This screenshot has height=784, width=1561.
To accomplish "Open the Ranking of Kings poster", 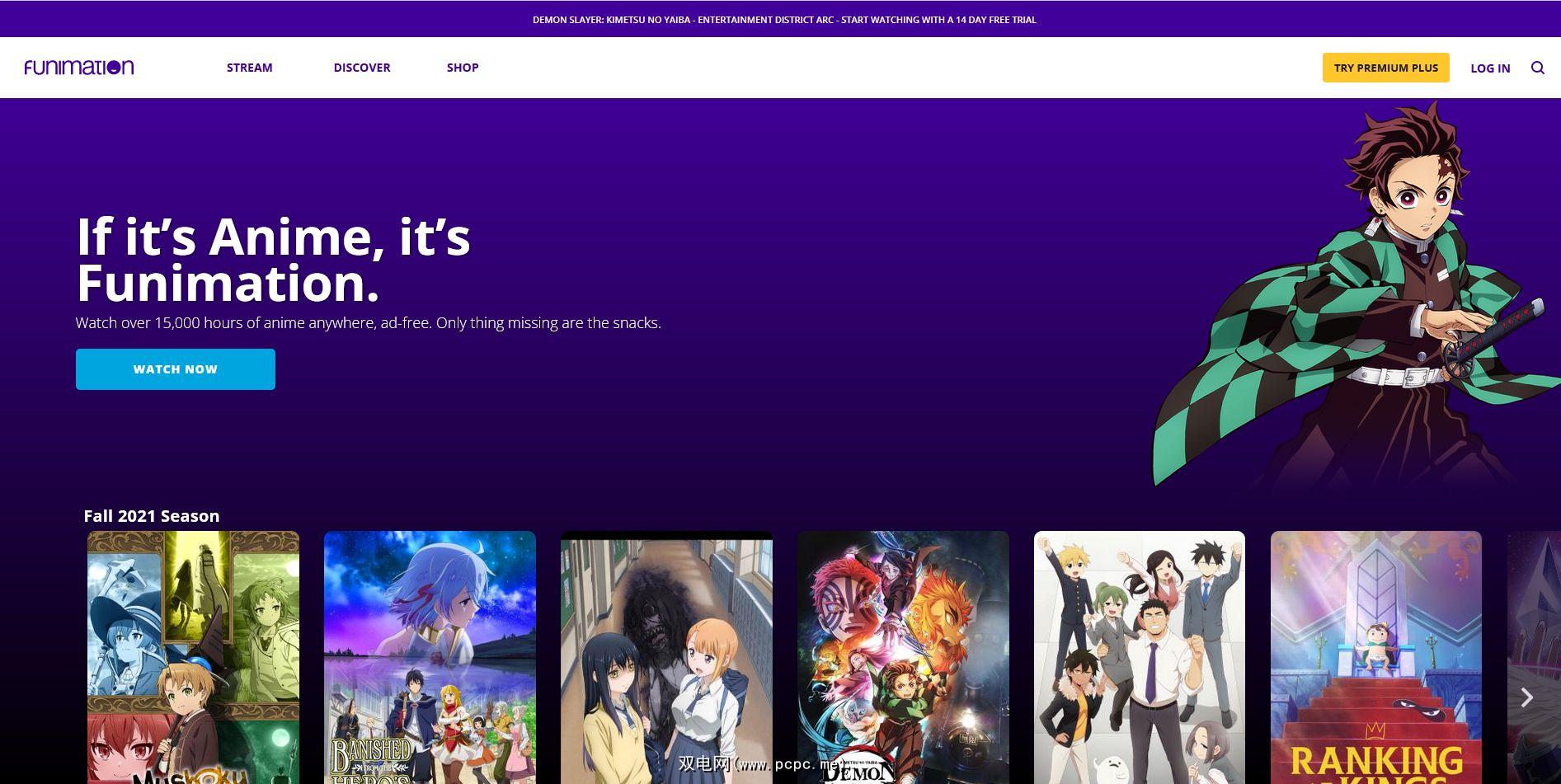I will pos(1376,657).
